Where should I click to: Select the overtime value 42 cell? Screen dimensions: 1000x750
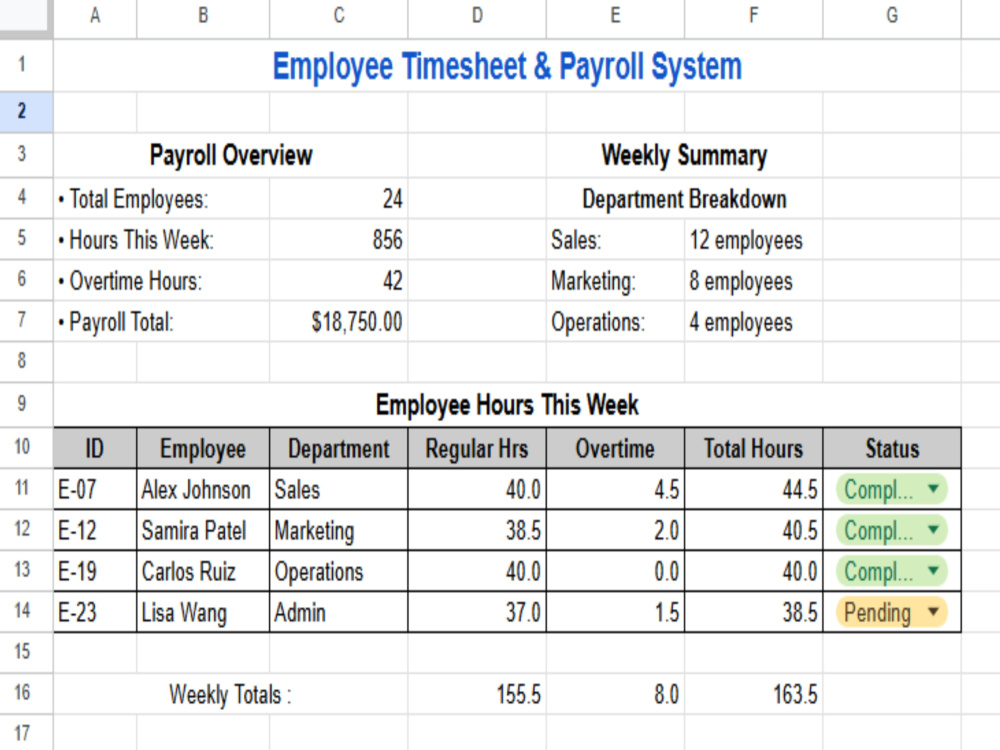[x=339, y=281]
